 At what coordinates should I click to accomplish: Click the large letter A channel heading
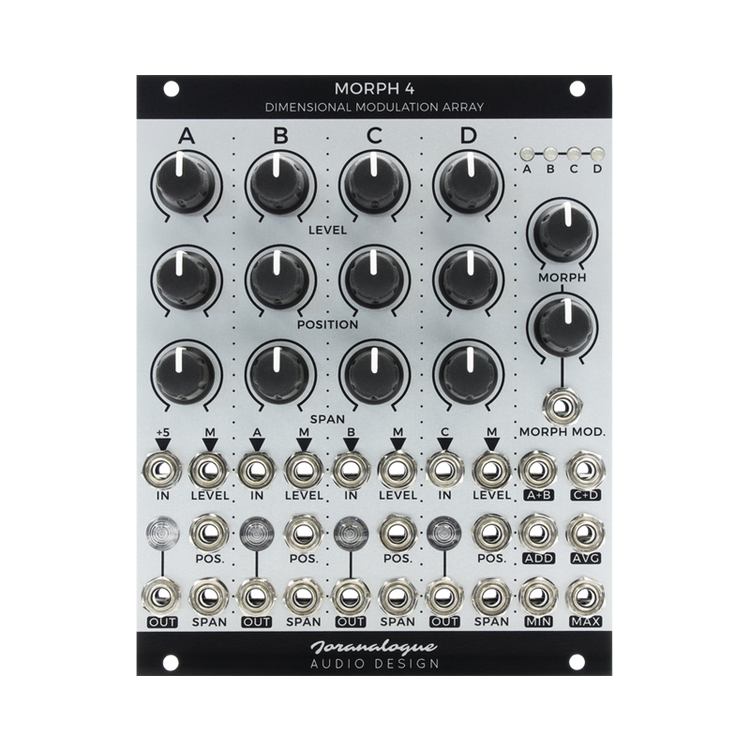(187, 136)
